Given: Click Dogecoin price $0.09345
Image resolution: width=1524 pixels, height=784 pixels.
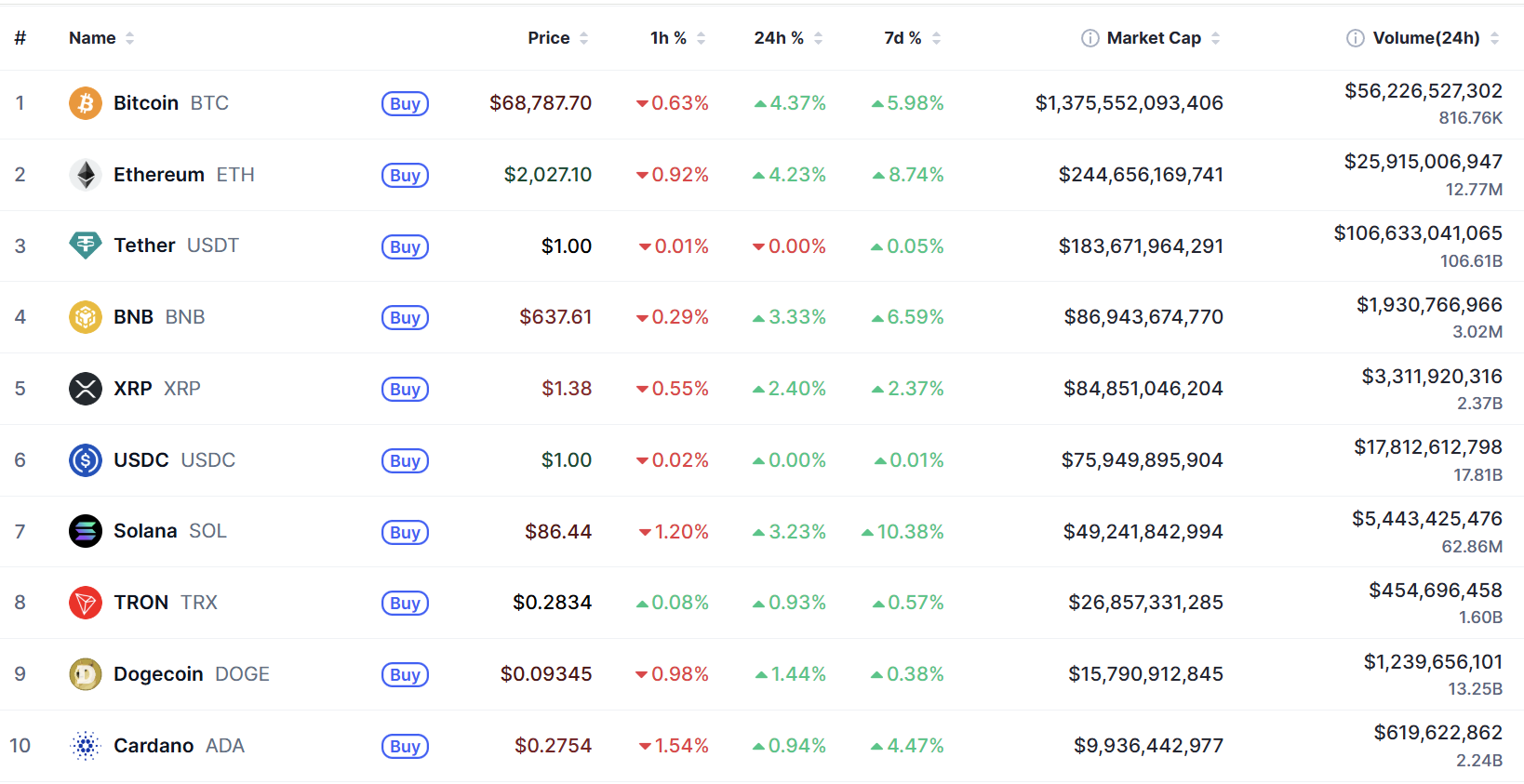Looking at the screenshot, I should point(546,674).
